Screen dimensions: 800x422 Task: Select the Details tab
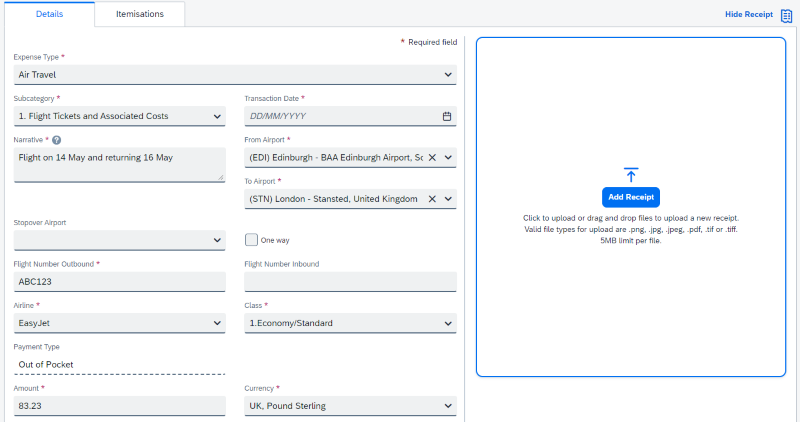[50, 15]
